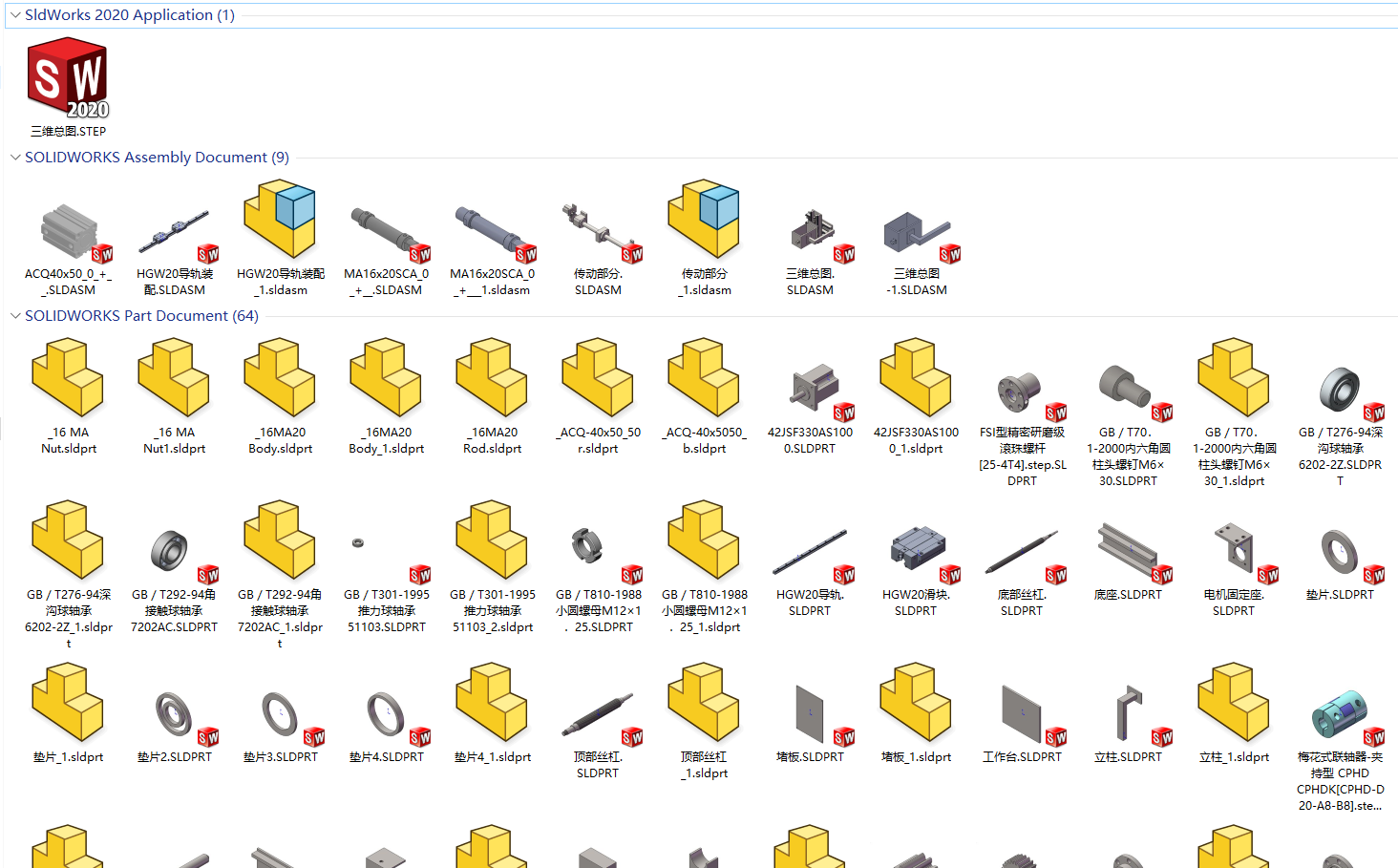Select the 垫片2.SLDPRT washer part
This screenshot has width=1398, height=868.
pyautogui.click(x=174, y=726)
